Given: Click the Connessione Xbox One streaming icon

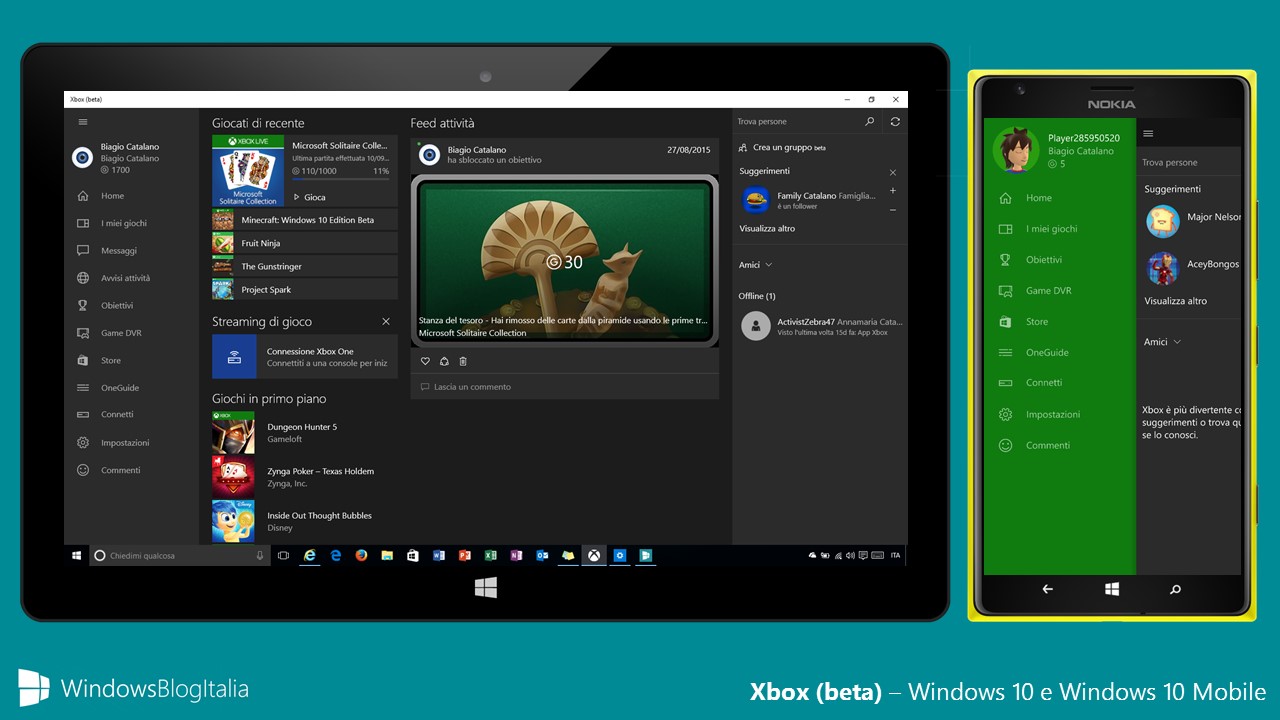Looking at the screenshot, I should coord(234,356).
